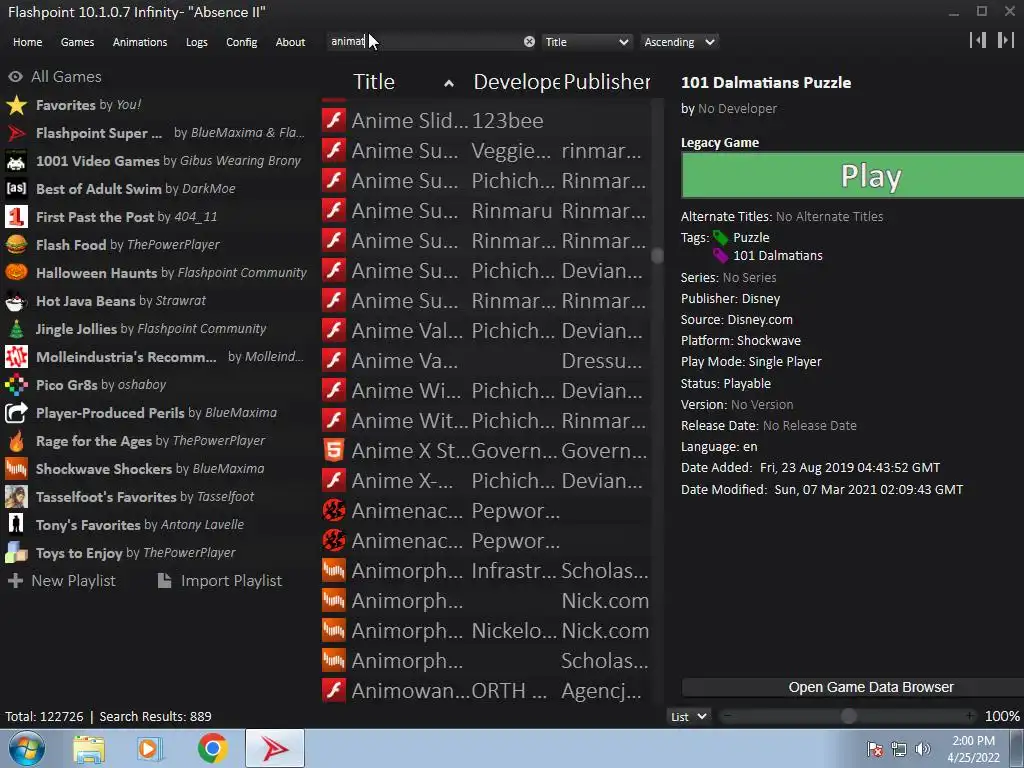The height and width of the screenshot is (768, 1024).
Task: Click the 101 Dalmatians Puzzle title
Action: point(766,83)
